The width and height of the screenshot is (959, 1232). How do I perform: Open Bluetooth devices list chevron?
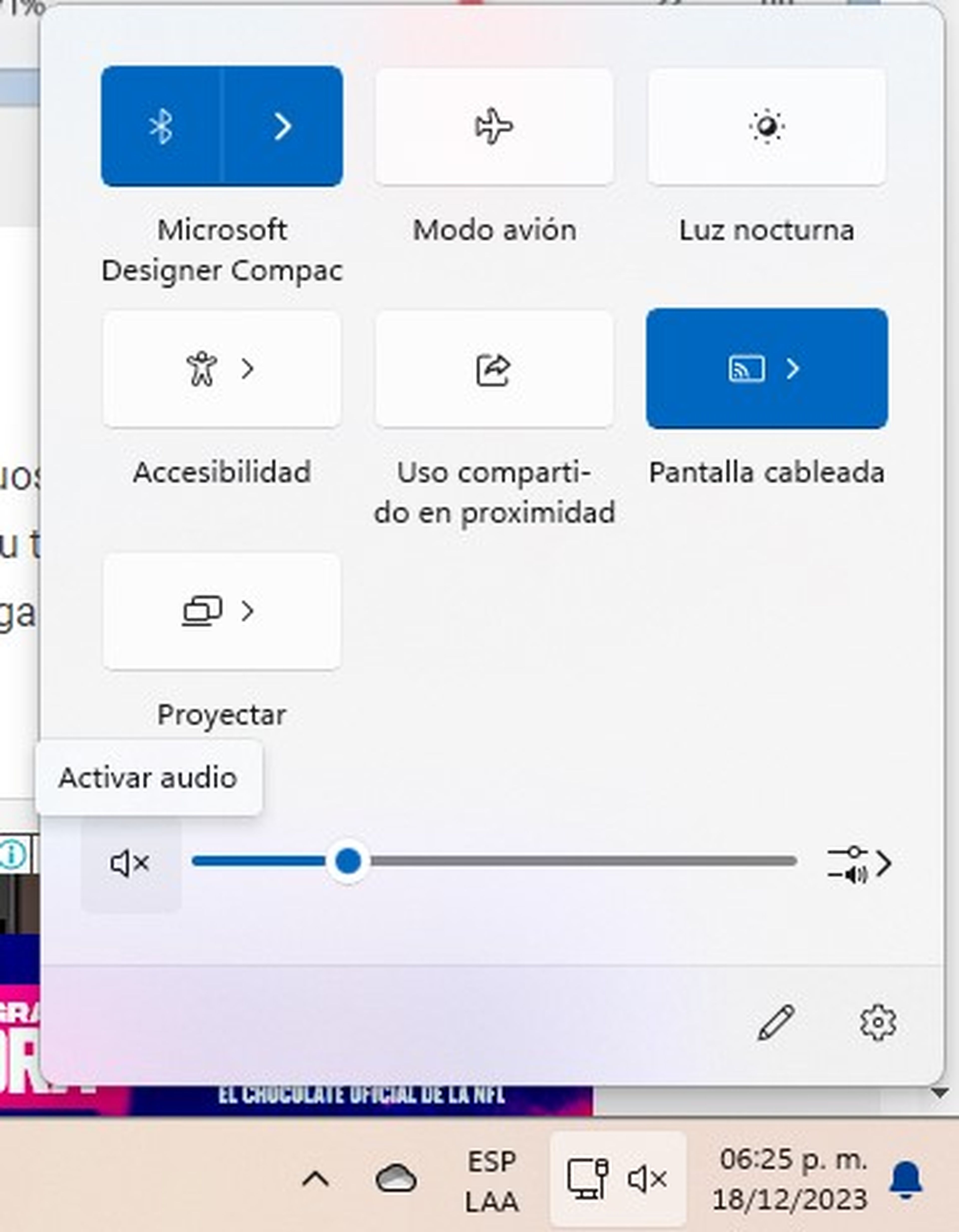(x=283, y=126)
